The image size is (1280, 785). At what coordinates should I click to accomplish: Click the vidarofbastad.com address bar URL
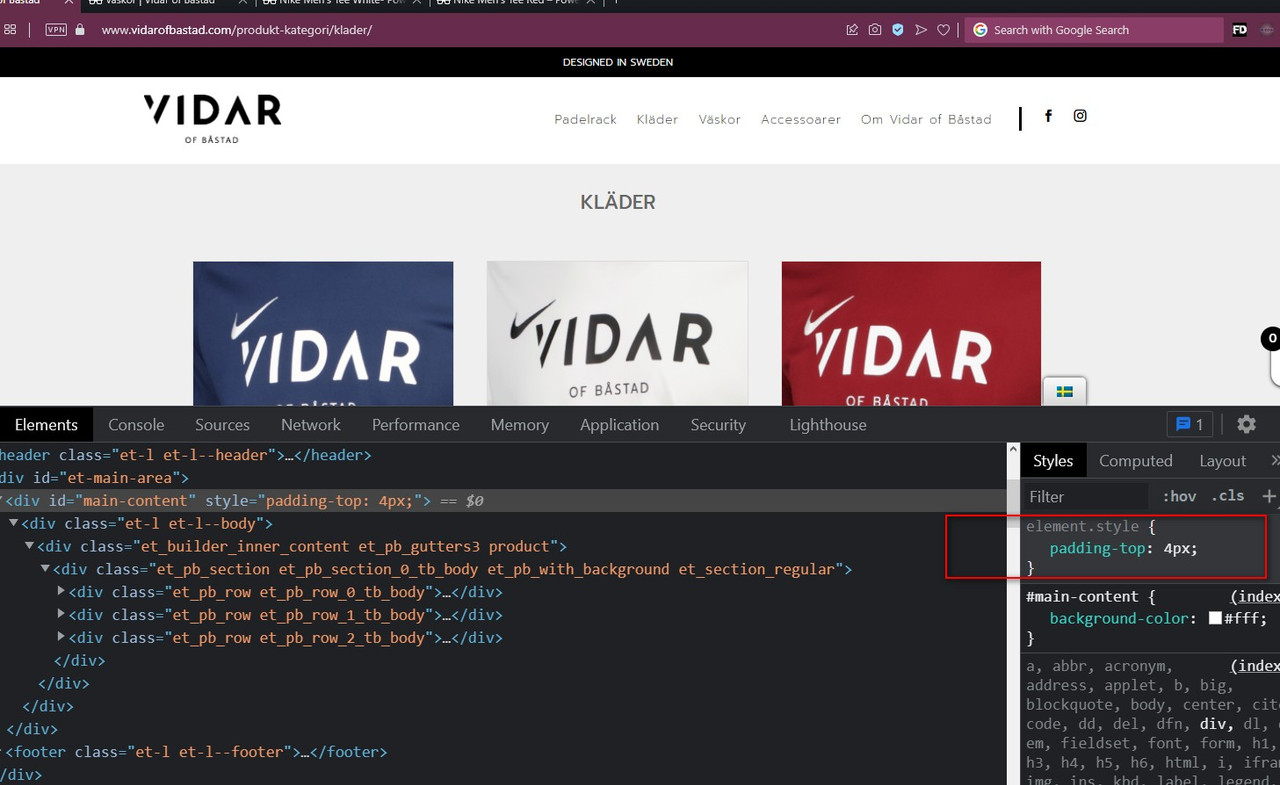pyautogui.click(x=237, y=30)
